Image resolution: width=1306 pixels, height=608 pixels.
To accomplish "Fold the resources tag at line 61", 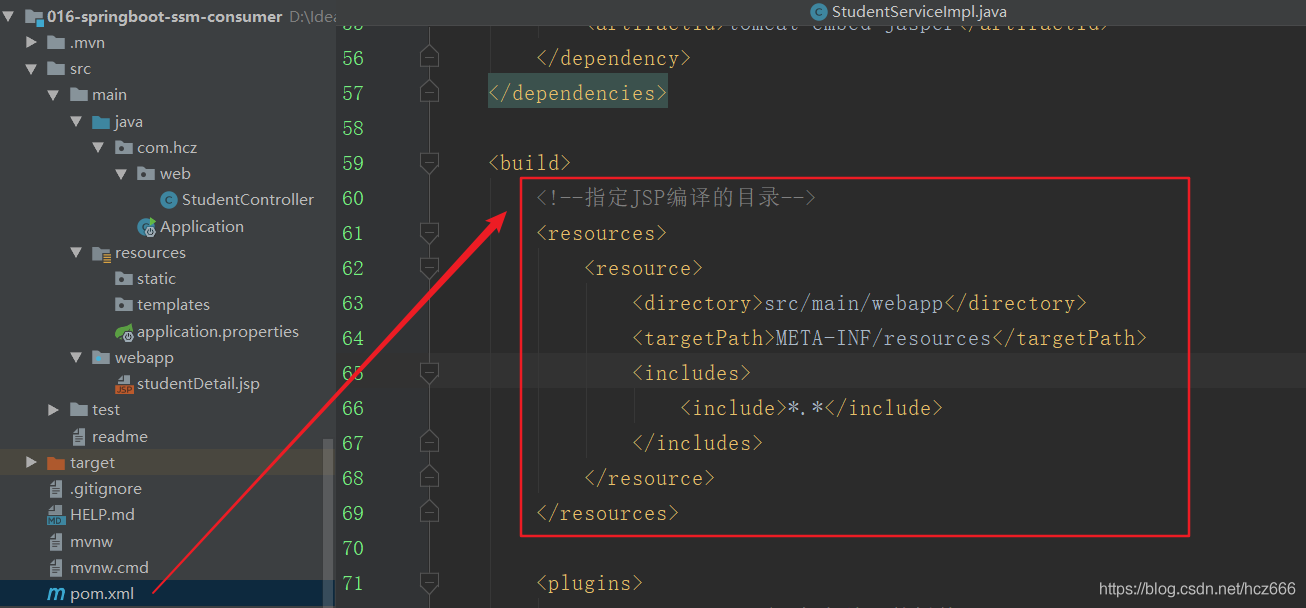I will (x=429, y=233).
